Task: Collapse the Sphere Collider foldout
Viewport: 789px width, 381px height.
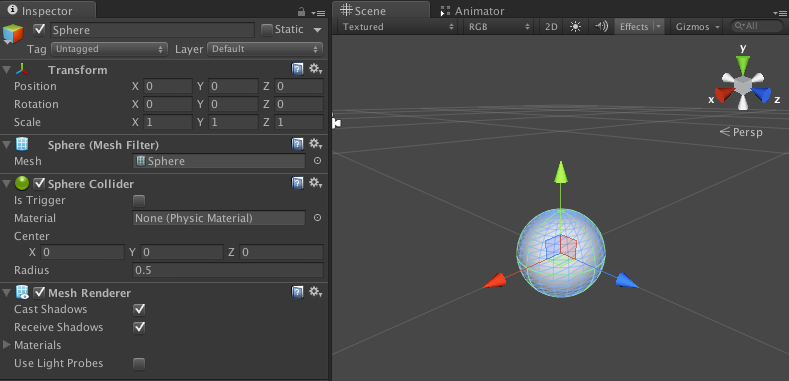Action: point(7,184)
